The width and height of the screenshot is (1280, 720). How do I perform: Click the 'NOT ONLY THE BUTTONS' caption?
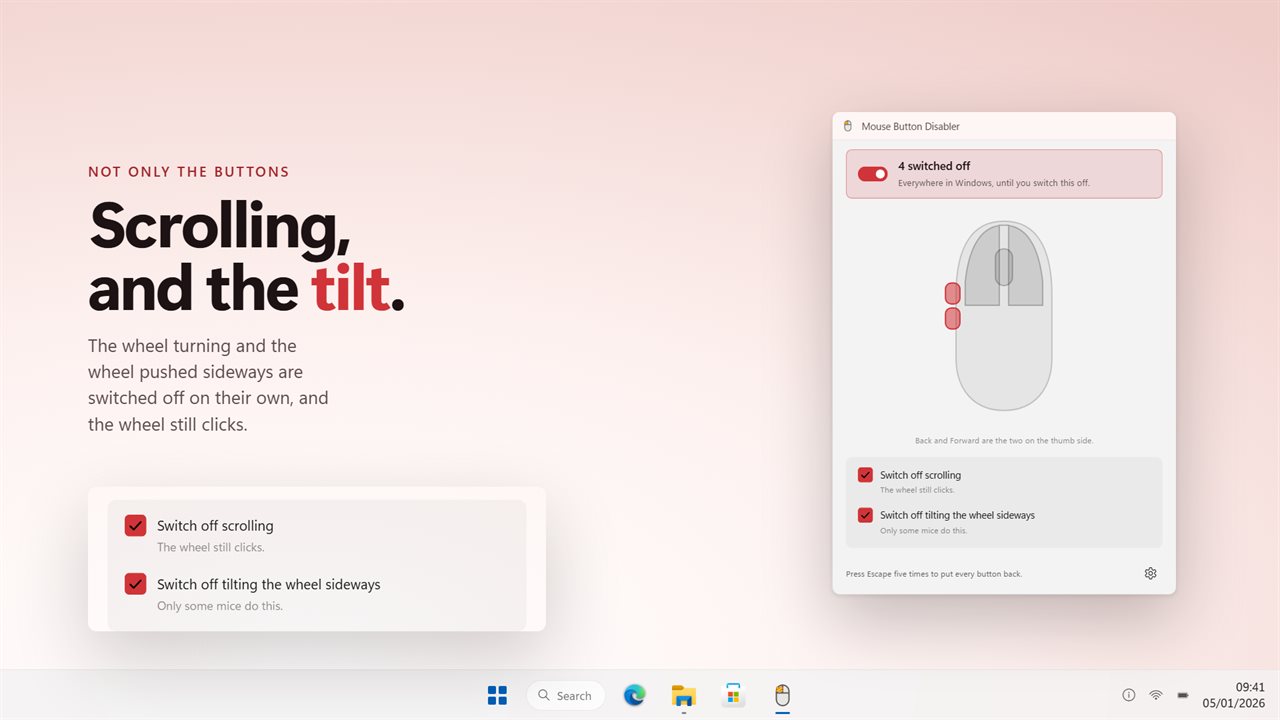(x=189, y=172)
